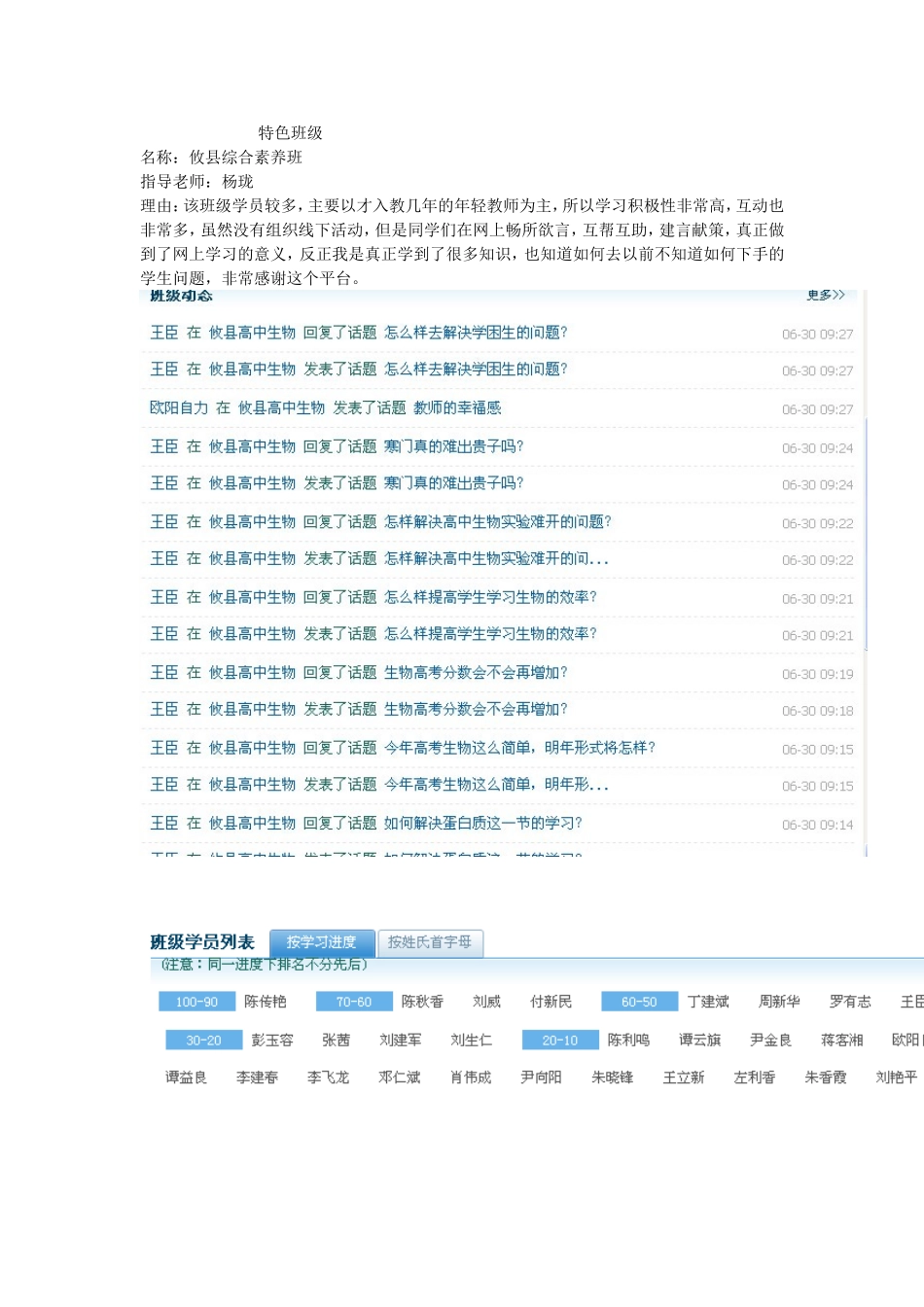Select student 周新华
The image size is (924, 1307).
(x=779, y=1002)
